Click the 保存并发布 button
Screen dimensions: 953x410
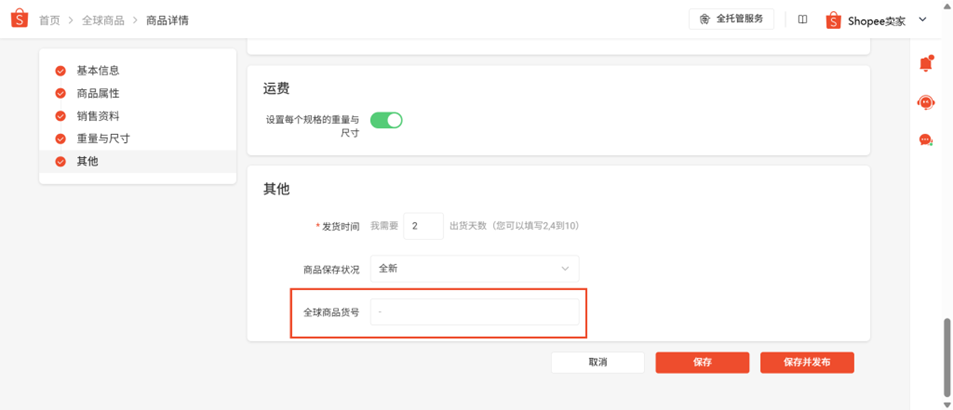tap(807, 363)
